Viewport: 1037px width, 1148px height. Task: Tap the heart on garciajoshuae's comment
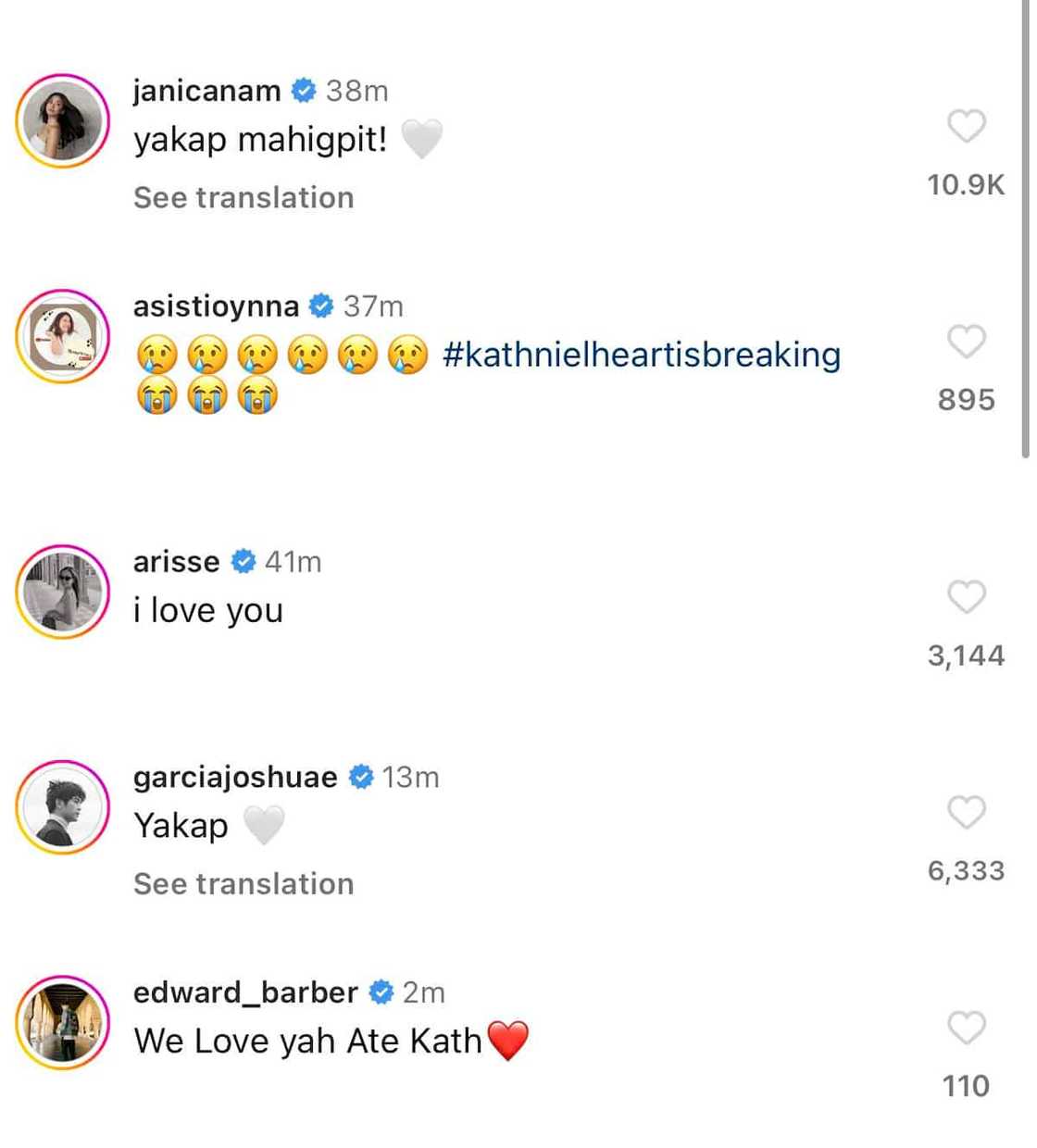click(966, 812)
